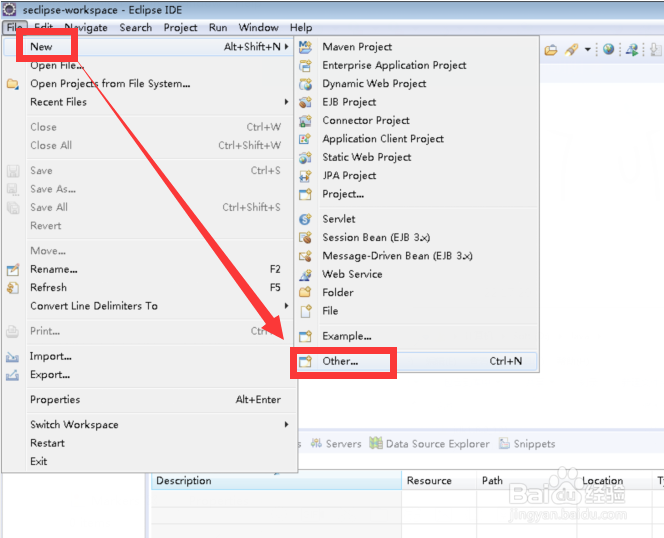Open the Help menu
This screenshot has width=664, height=538.
pyautogui.click(x=301, y=28)
